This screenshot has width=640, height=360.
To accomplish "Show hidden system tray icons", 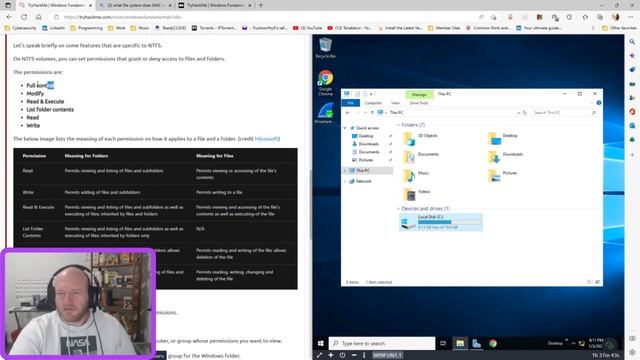I will point(573,344).
